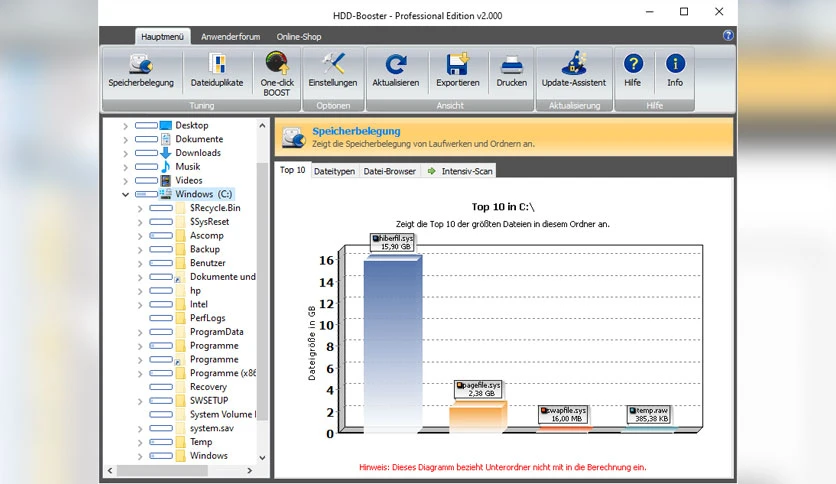The width and height of the screenshot is (836, 484).
Task: Expand ProgramData folder node
Action: (x=140, y=332)
